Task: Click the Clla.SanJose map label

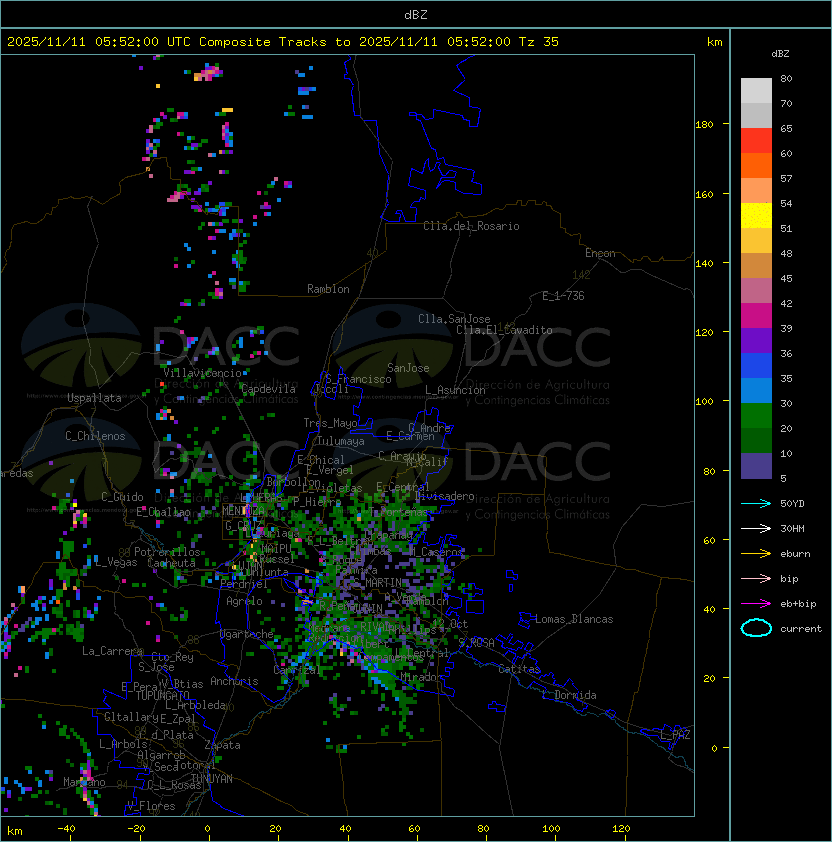Action: click(x=454, y=319)
